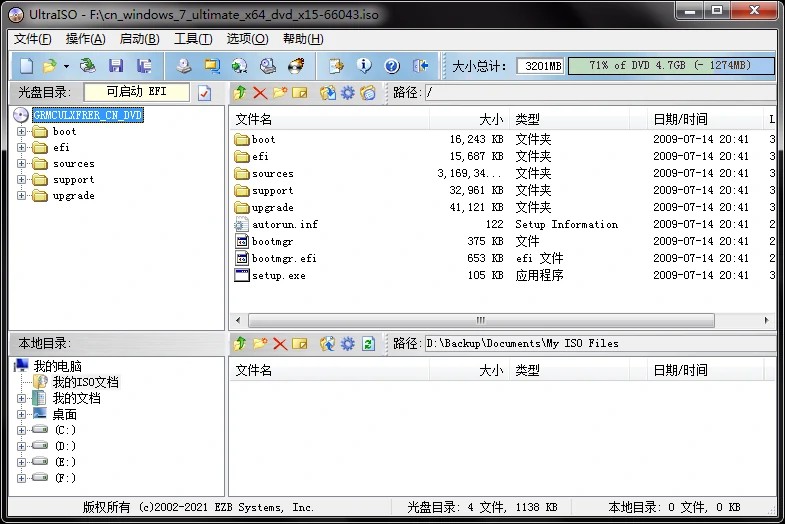
Task: Click the blue gear icon in the local toolbar
Action: [348, 344]
